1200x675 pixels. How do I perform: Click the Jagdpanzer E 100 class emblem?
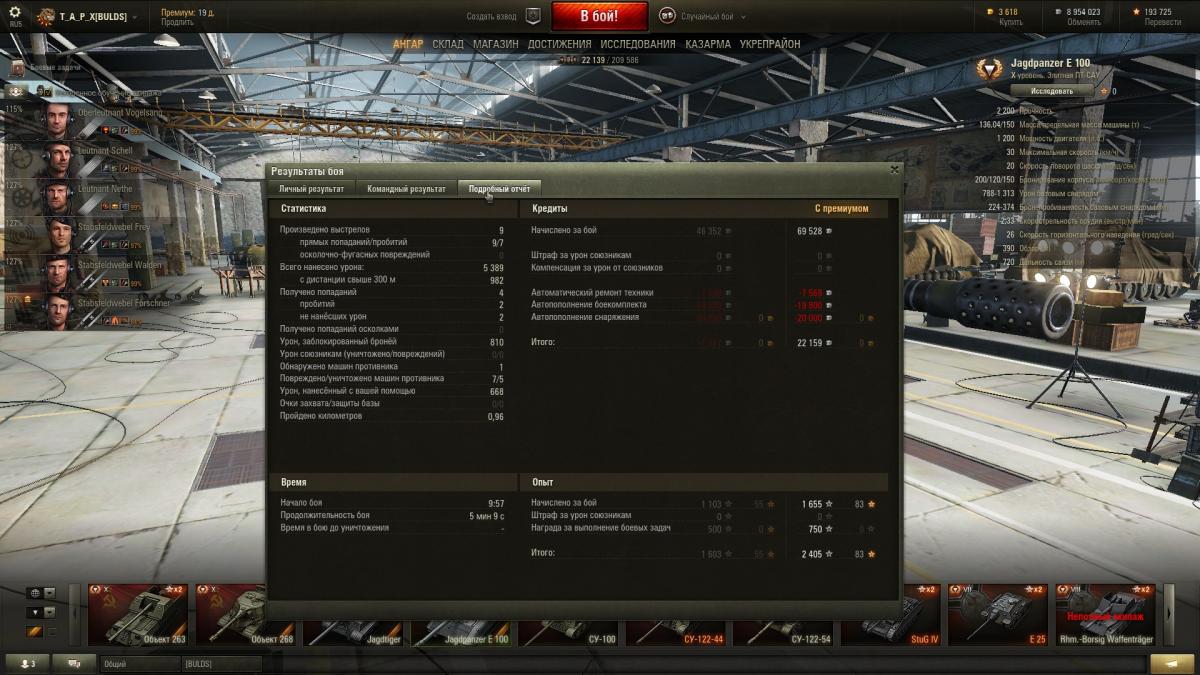coord(990,69)
